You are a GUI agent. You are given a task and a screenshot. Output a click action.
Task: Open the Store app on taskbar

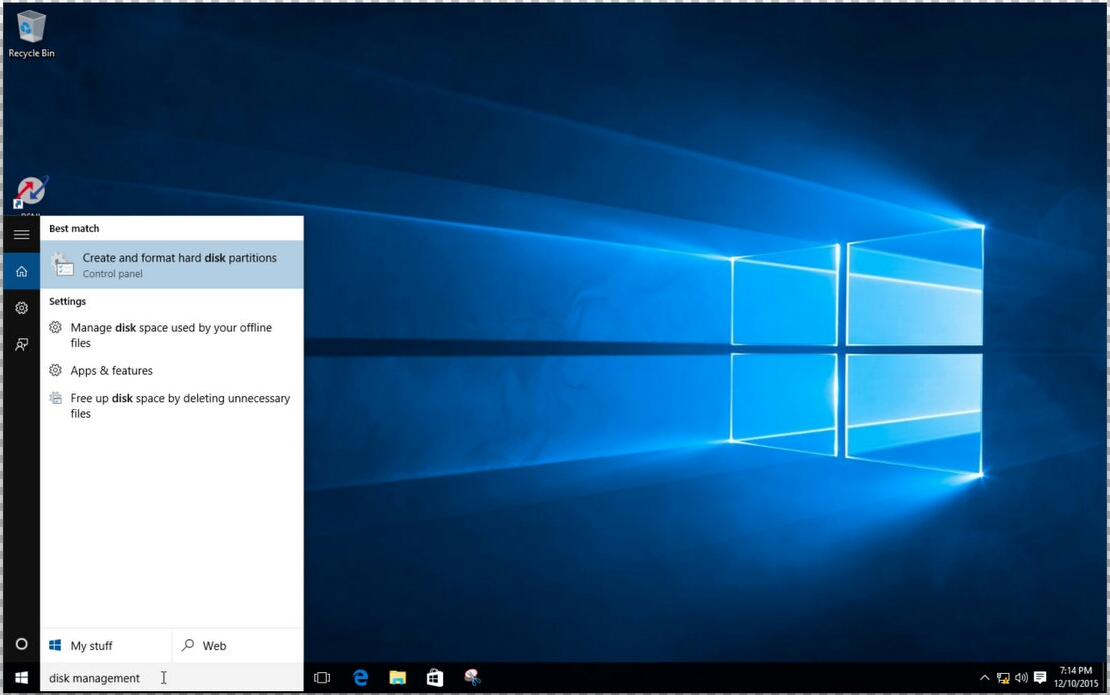(435, 678)
